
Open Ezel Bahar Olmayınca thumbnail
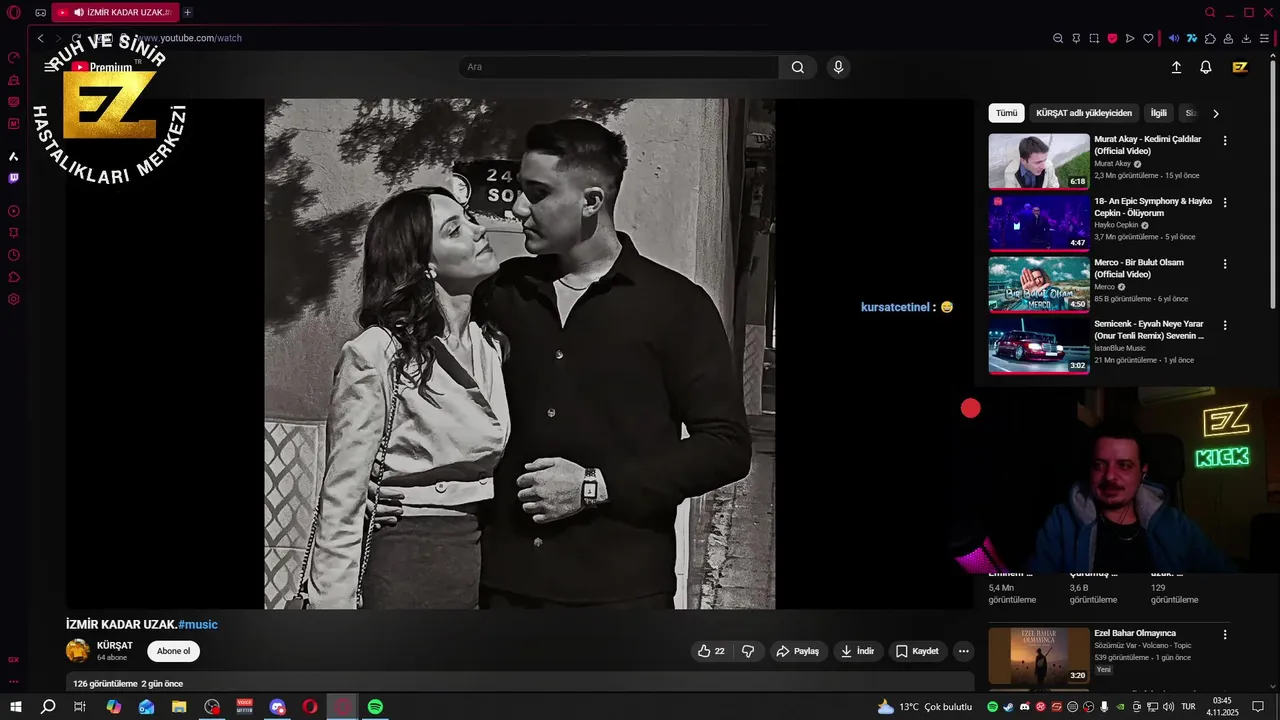pos(1039,655)
